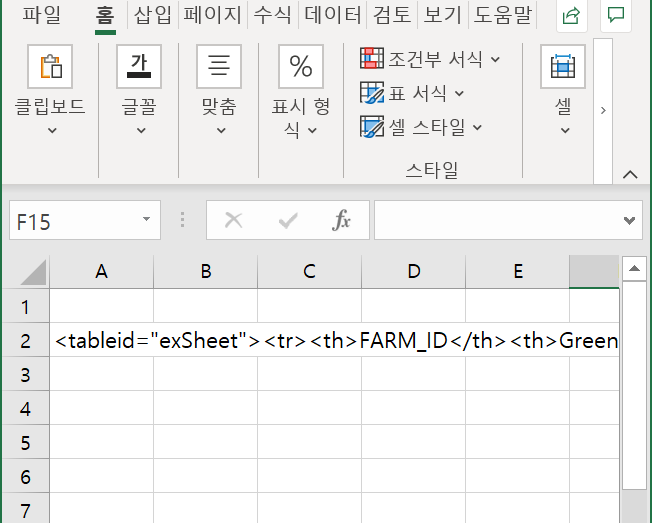
Task: Expand the 맞춤 group dropdown
Action: pos(221,131)
